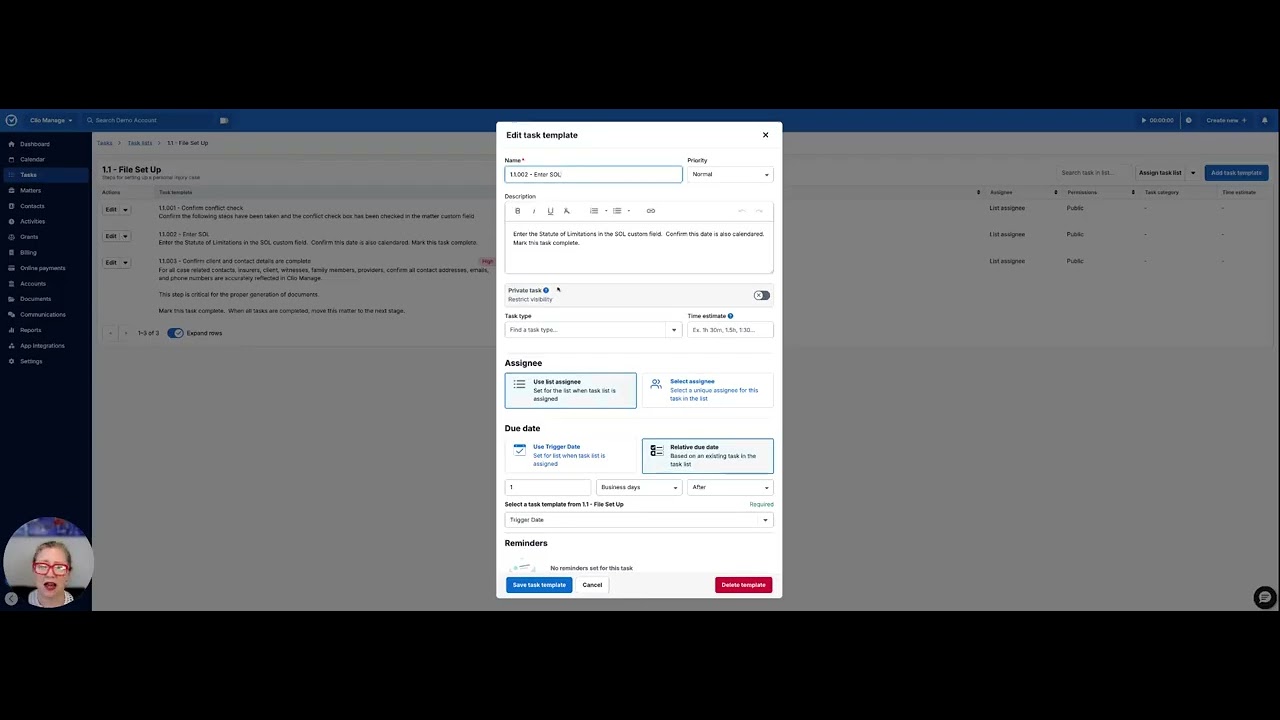The image size is (1280, 720).
Task: Click Add task template button
Action: (1236, 173)
